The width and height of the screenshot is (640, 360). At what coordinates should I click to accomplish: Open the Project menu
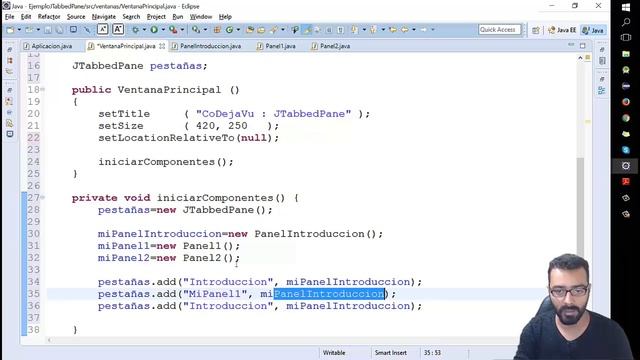tap(156, 17)
